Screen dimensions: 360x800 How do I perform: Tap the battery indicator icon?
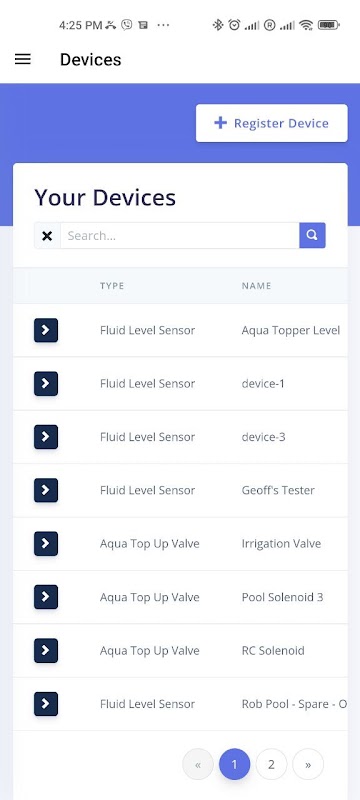click(328, 24)
